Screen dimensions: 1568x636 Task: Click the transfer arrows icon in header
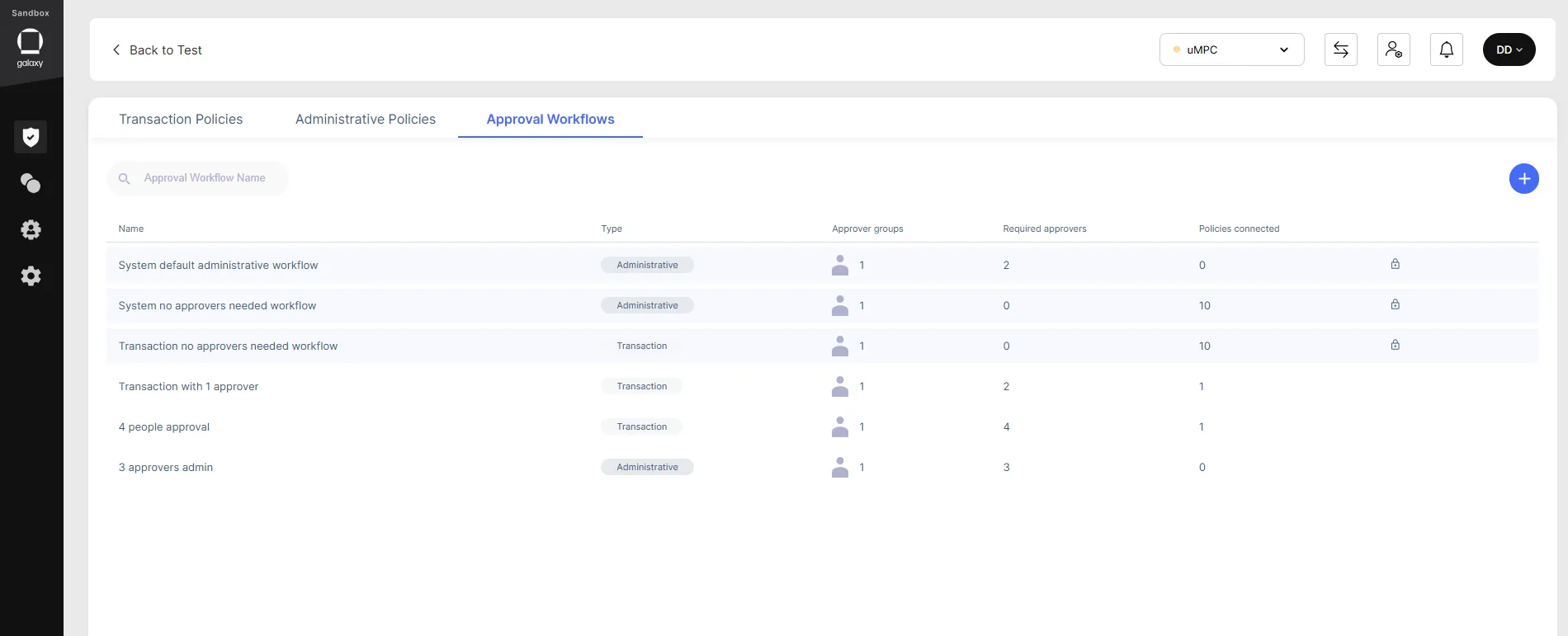[x=1341, y=49]
